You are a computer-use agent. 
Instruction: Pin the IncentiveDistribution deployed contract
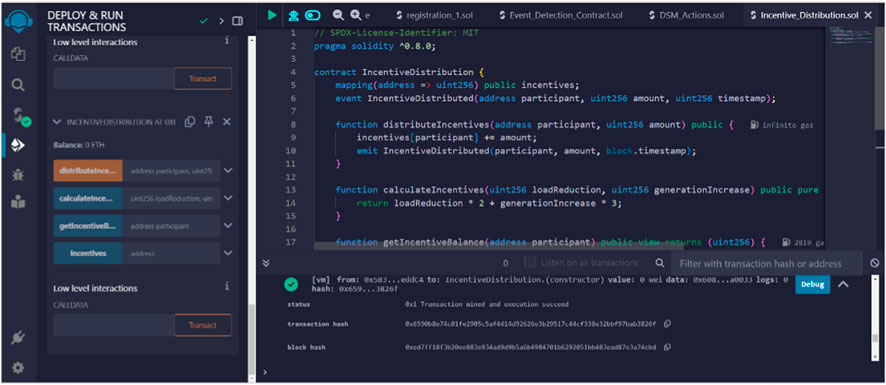[x=209, y=122]
